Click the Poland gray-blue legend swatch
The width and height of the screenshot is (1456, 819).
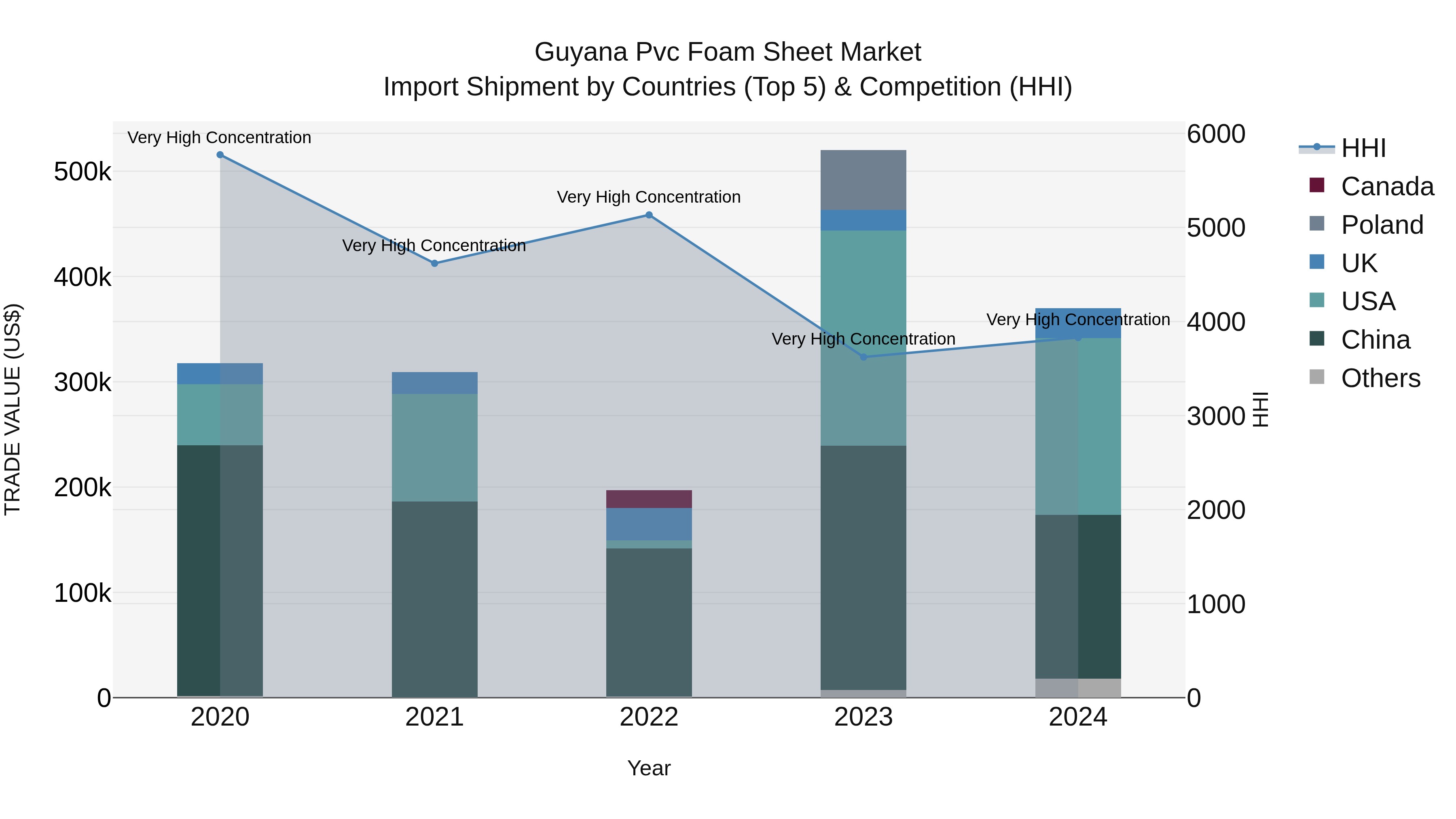(x=1317, y=224)
